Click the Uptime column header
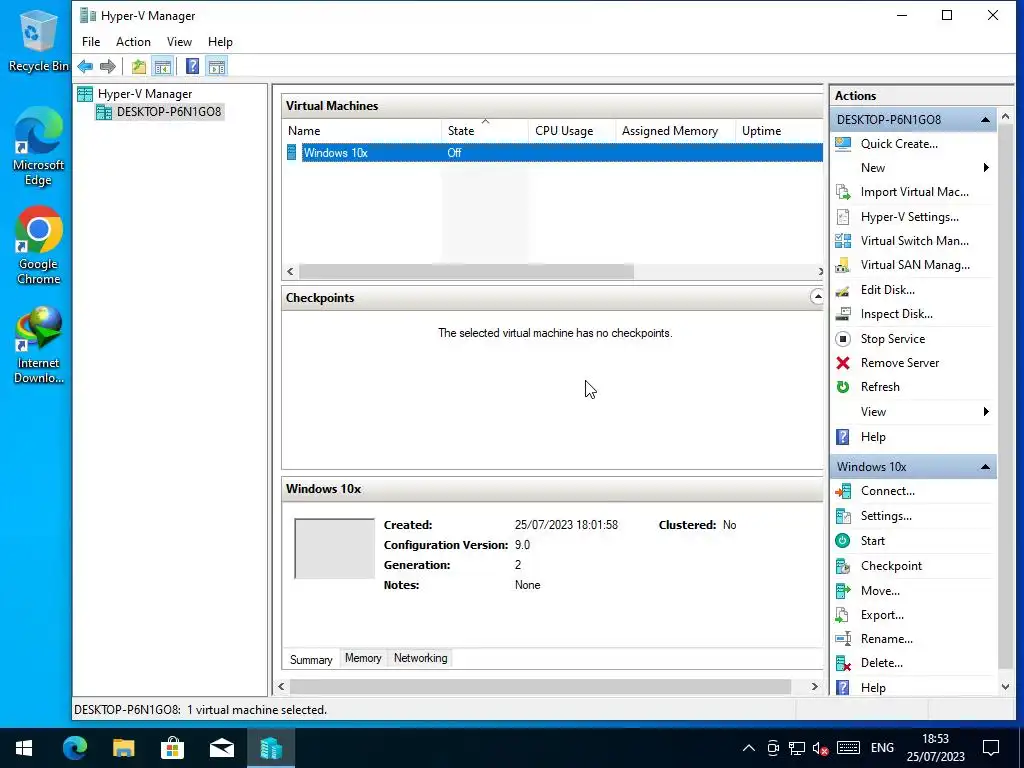This screenshot has width=1024, height=768. pos(779,131)
